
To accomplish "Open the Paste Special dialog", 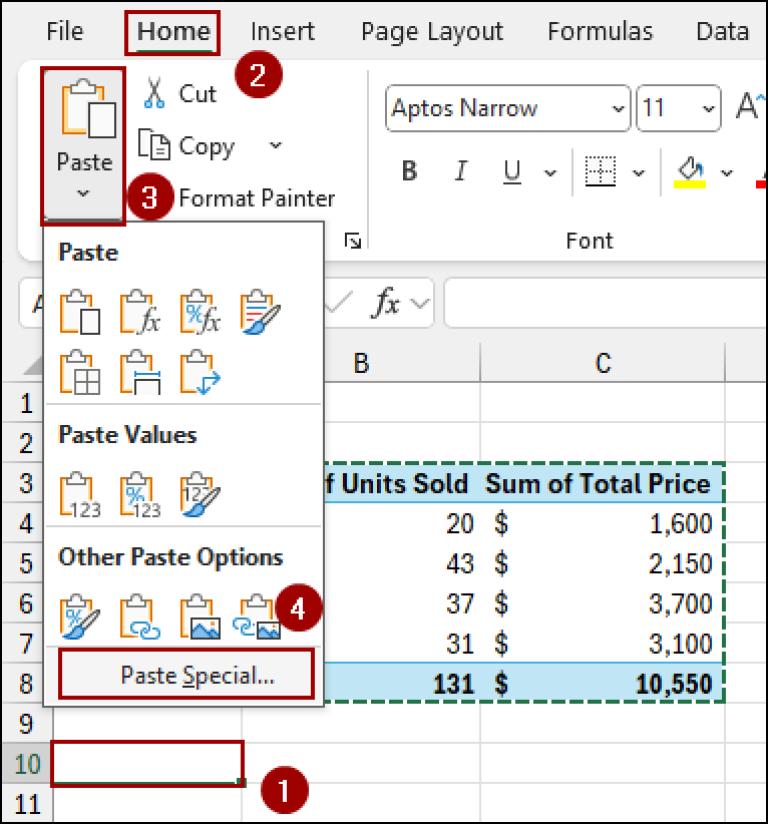I will pos(185,673).
